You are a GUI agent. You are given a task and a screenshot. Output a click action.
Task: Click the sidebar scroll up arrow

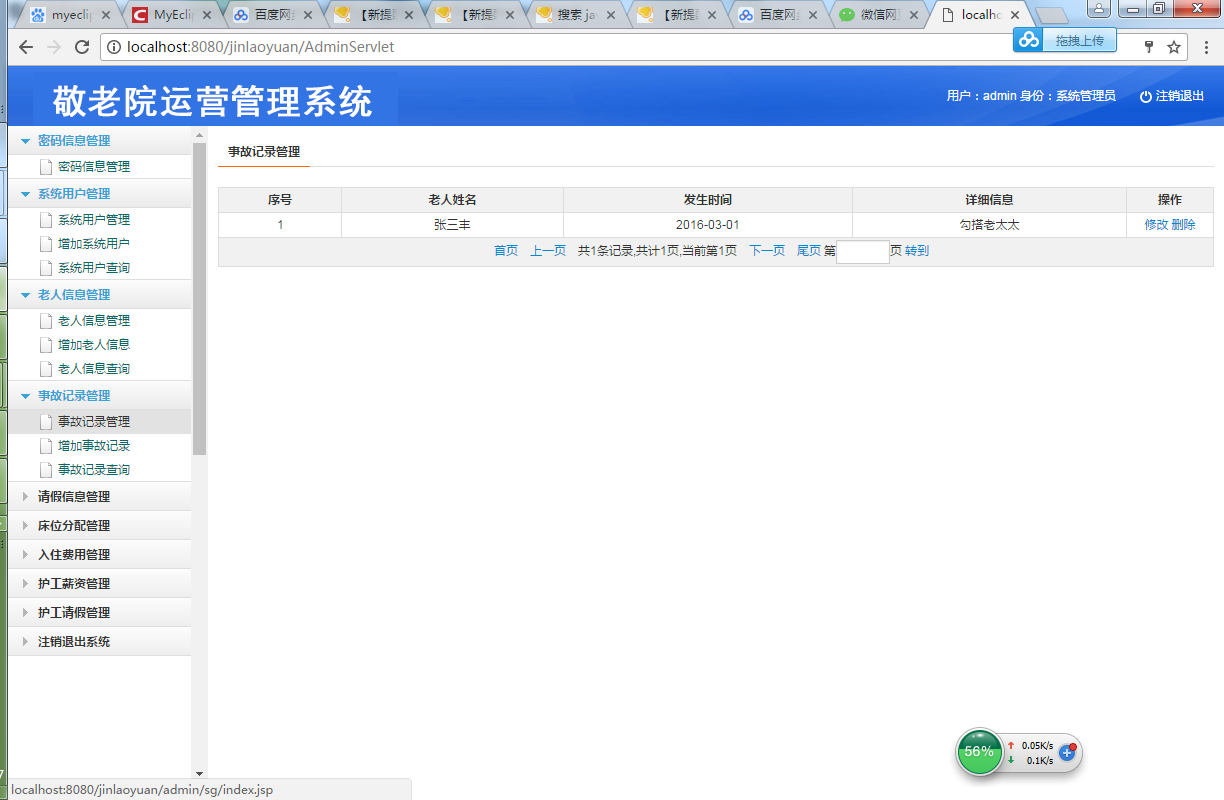click(199, 133)
